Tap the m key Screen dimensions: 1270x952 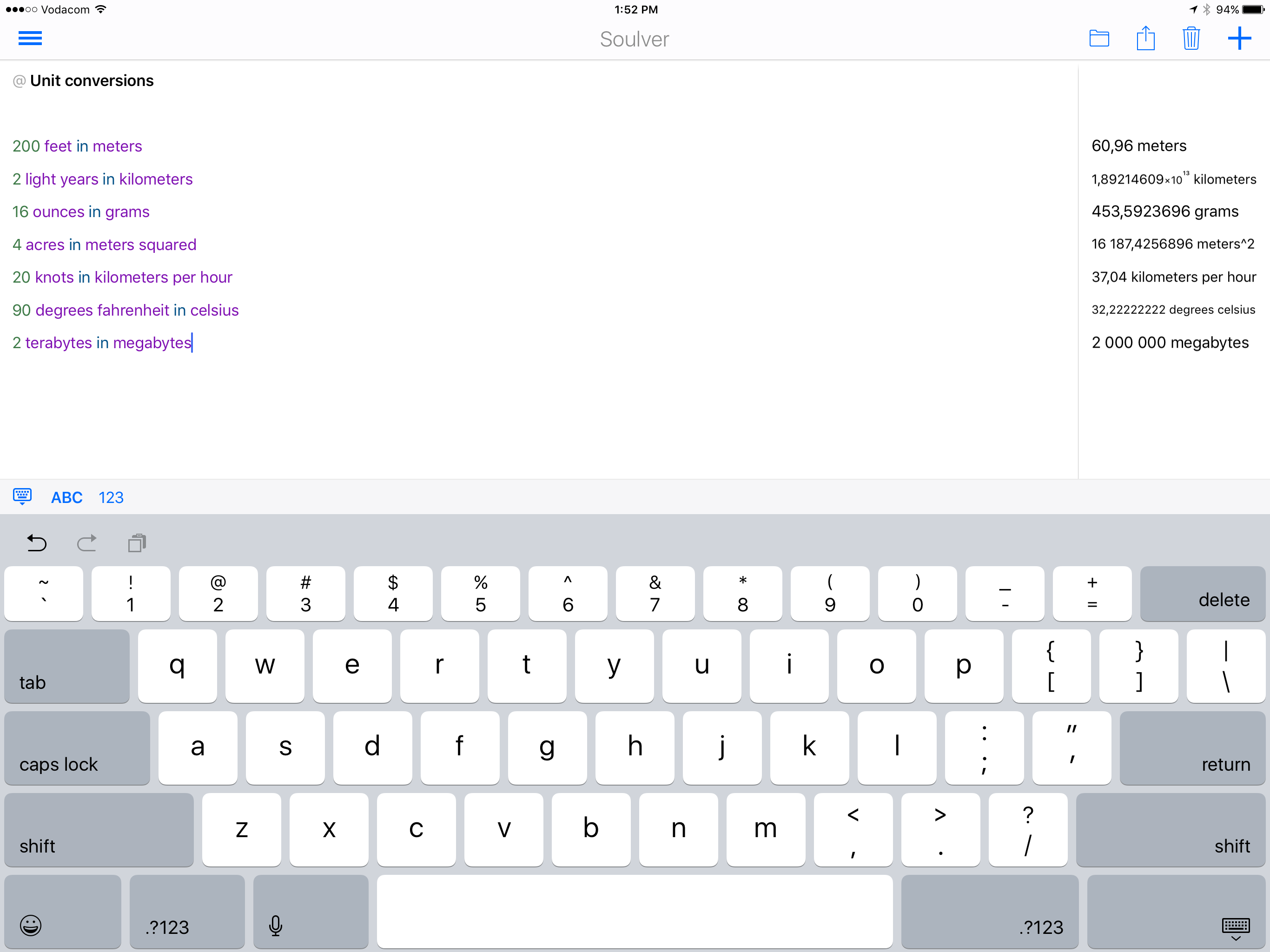tap(765, 830)
